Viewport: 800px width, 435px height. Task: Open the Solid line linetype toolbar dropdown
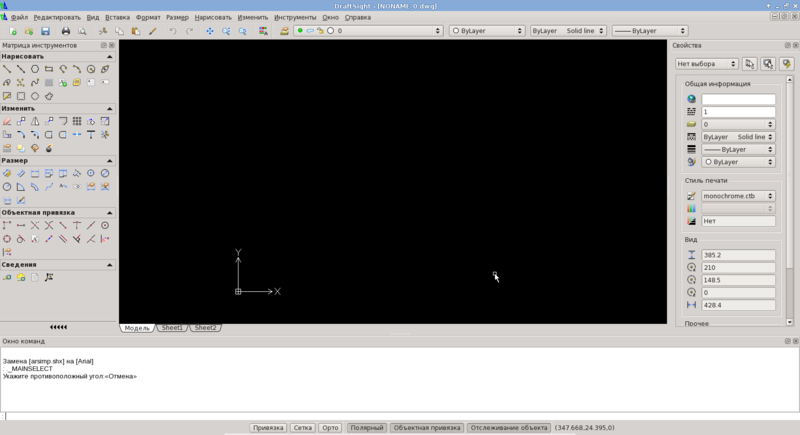(568, 31)
